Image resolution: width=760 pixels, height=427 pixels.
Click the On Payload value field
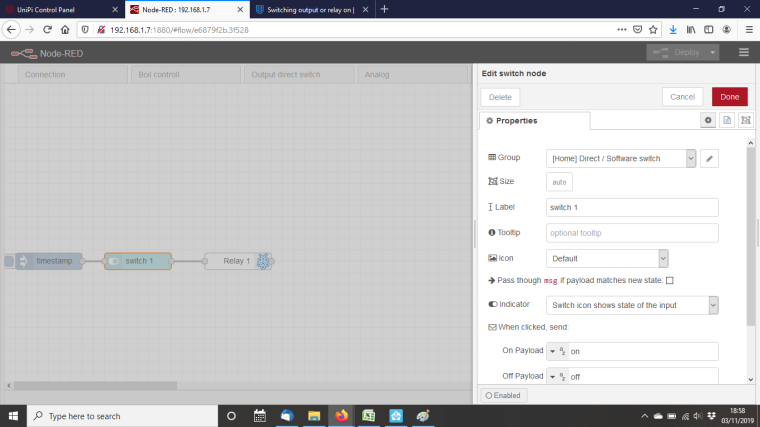tap(643, 351)
